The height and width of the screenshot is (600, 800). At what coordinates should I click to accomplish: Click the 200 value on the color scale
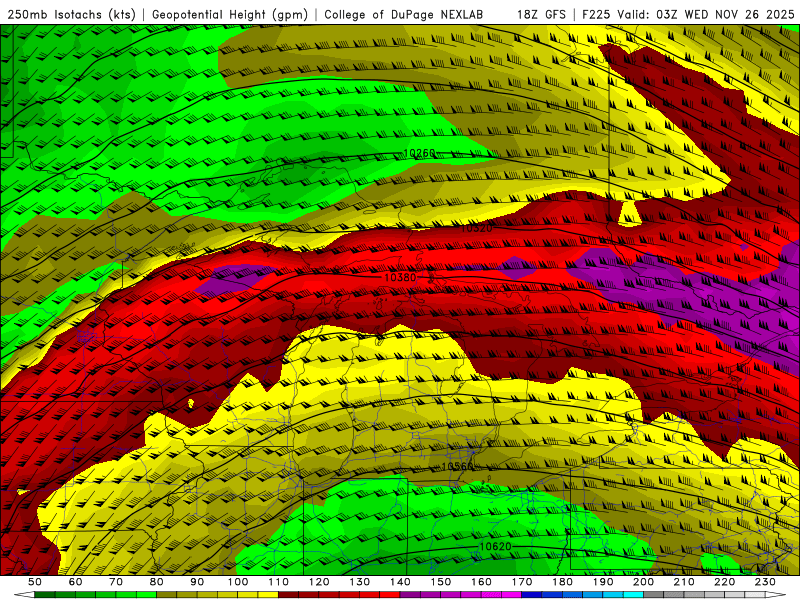644,582
